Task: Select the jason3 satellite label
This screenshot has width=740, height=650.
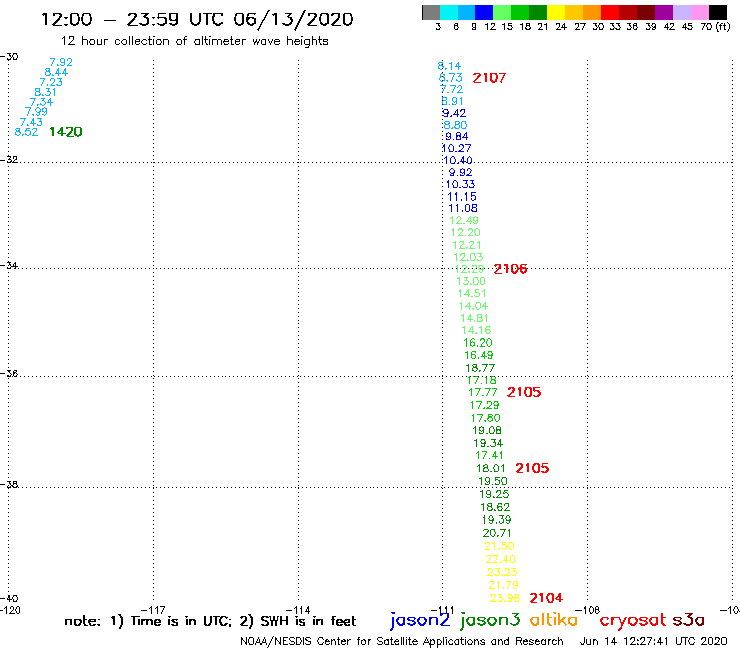Action: click(490, 620)
